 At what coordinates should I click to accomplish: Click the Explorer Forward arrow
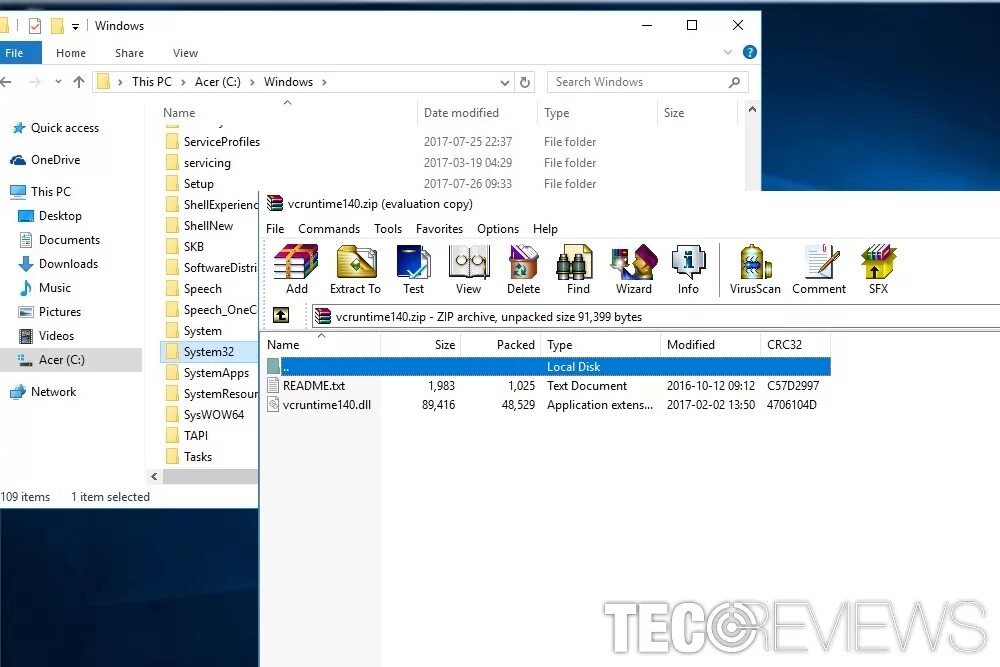pyautogui.click(x=35, y=82)
